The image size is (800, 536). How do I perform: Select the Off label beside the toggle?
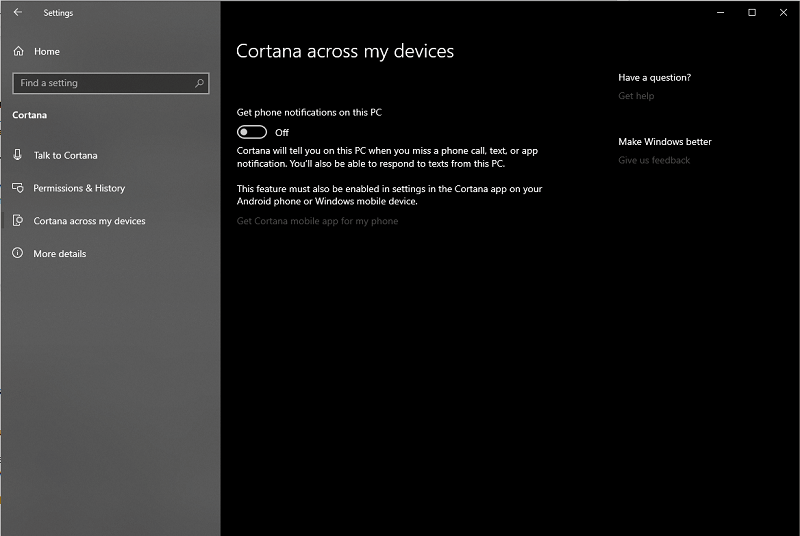pos(282,133)
